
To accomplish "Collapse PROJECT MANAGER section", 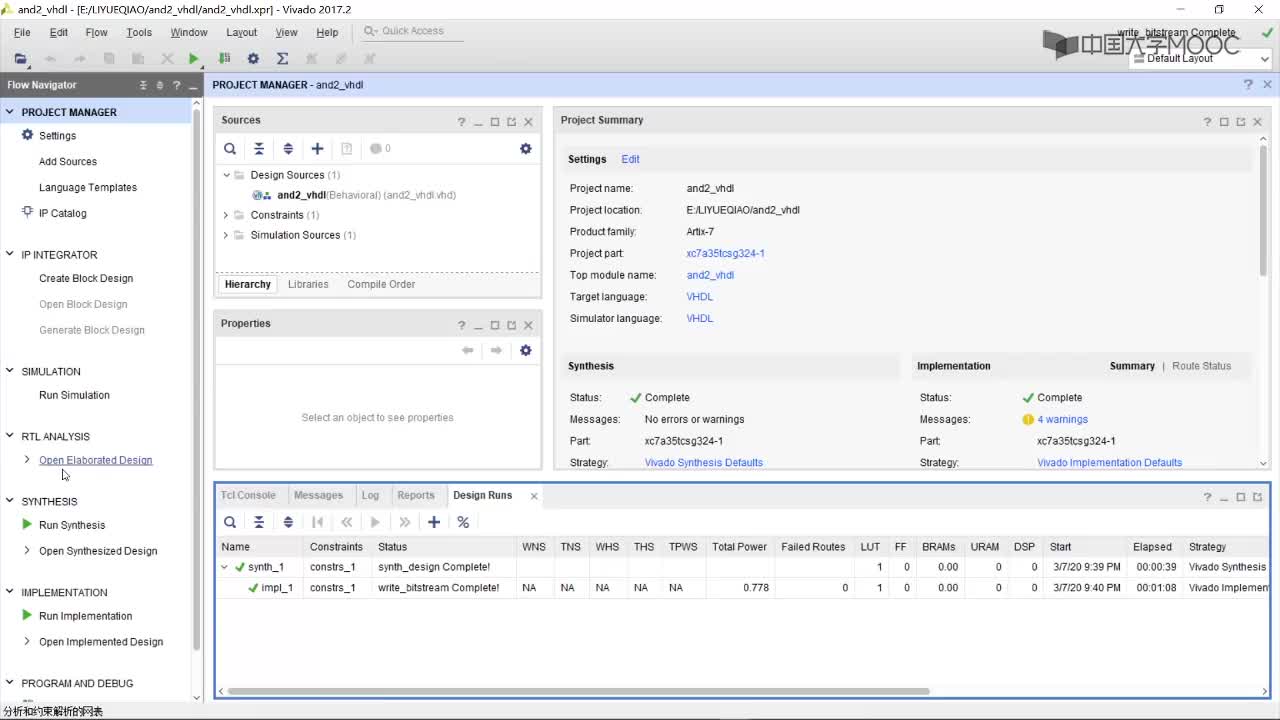I will pos(10,112).
